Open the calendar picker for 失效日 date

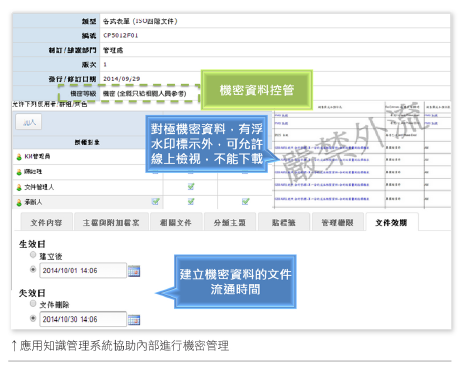point(134,320)
